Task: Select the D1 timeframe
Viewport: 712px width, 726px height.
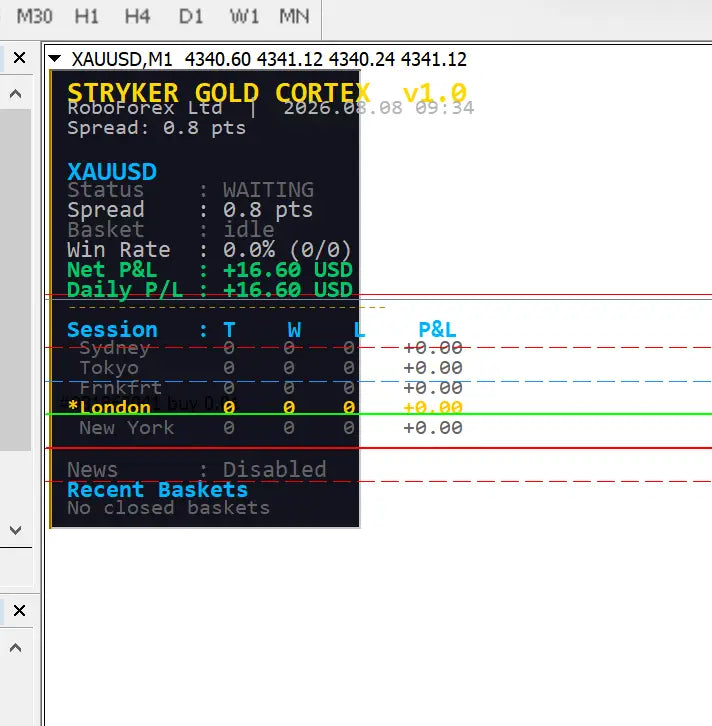Action: pyautogui.click(x=191, y=17)
